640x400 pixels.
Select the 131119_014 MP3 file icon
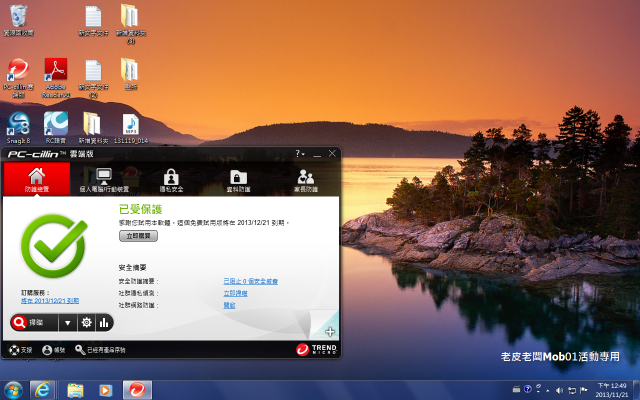click(x=131, y=128)
